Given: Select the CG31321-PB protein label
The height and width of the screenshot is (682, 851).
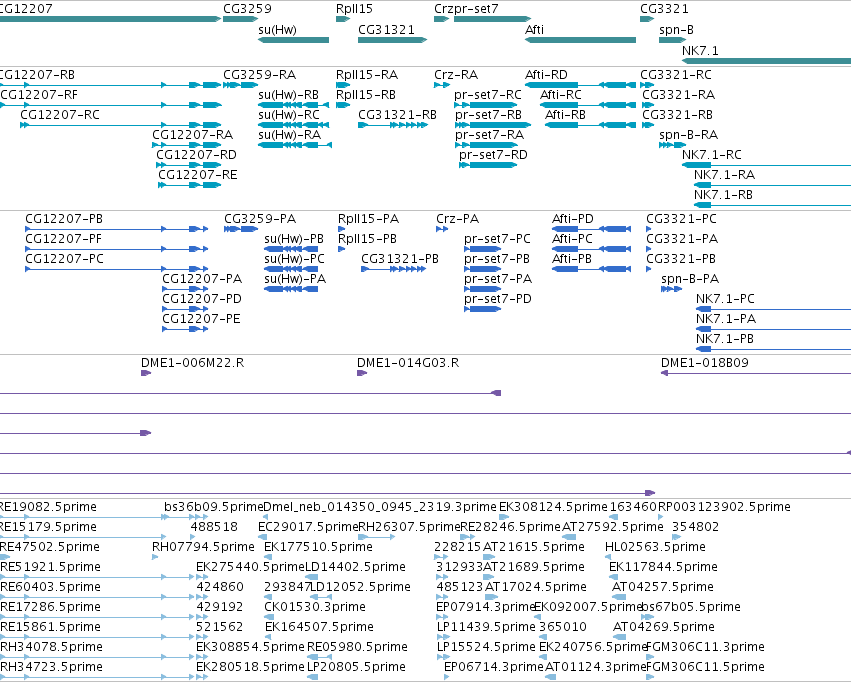Looking at the screenshot, I should 400,259.
